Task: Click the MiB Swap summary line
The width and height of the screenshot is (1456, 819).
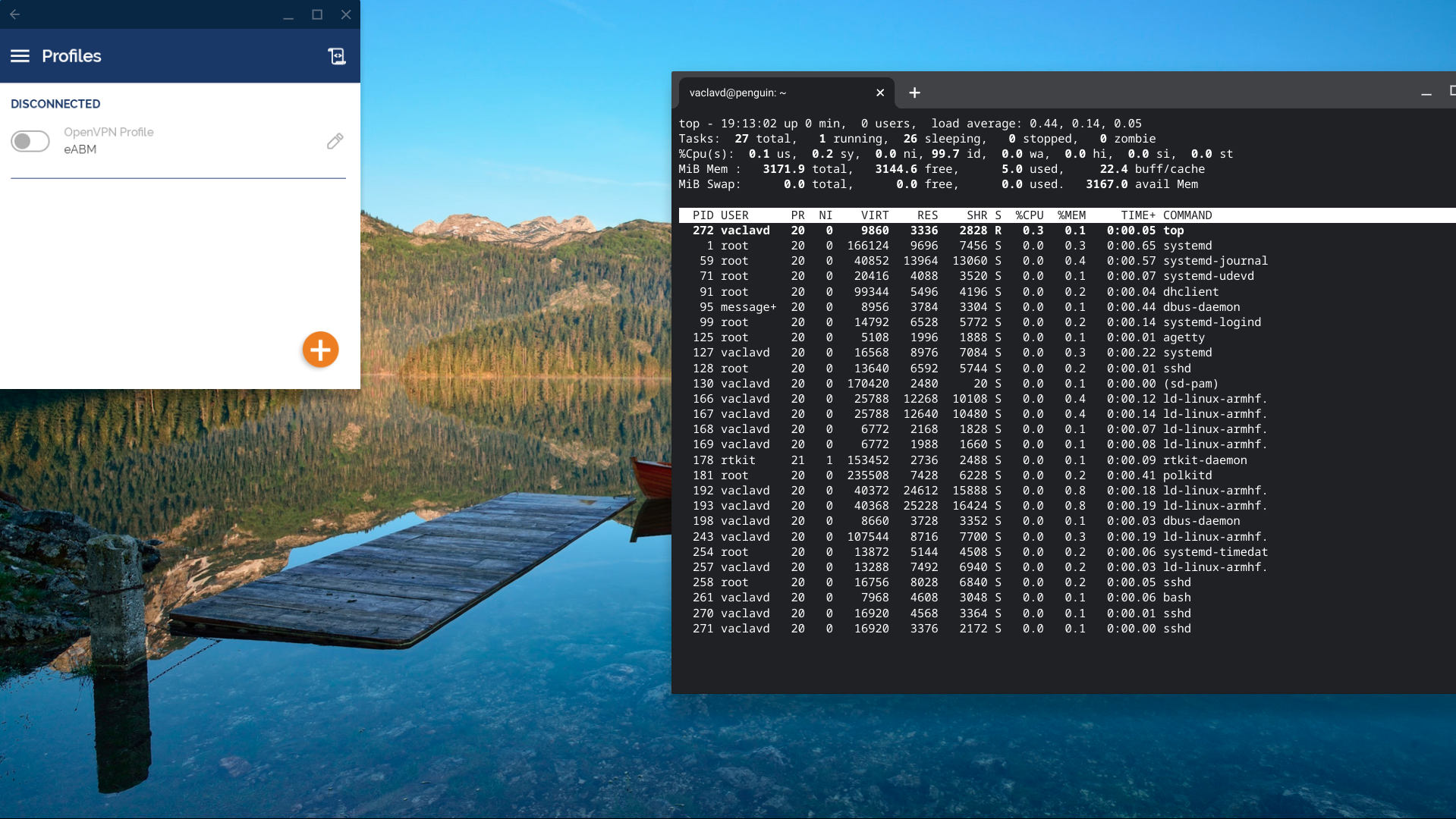Action: (939, 184)
